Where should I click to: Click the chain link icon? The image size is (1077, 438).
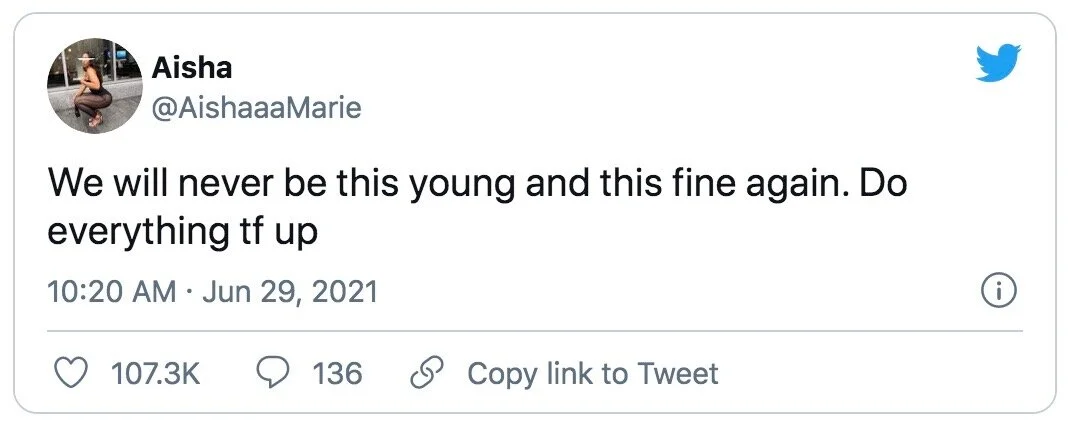[x=428, y=374]
